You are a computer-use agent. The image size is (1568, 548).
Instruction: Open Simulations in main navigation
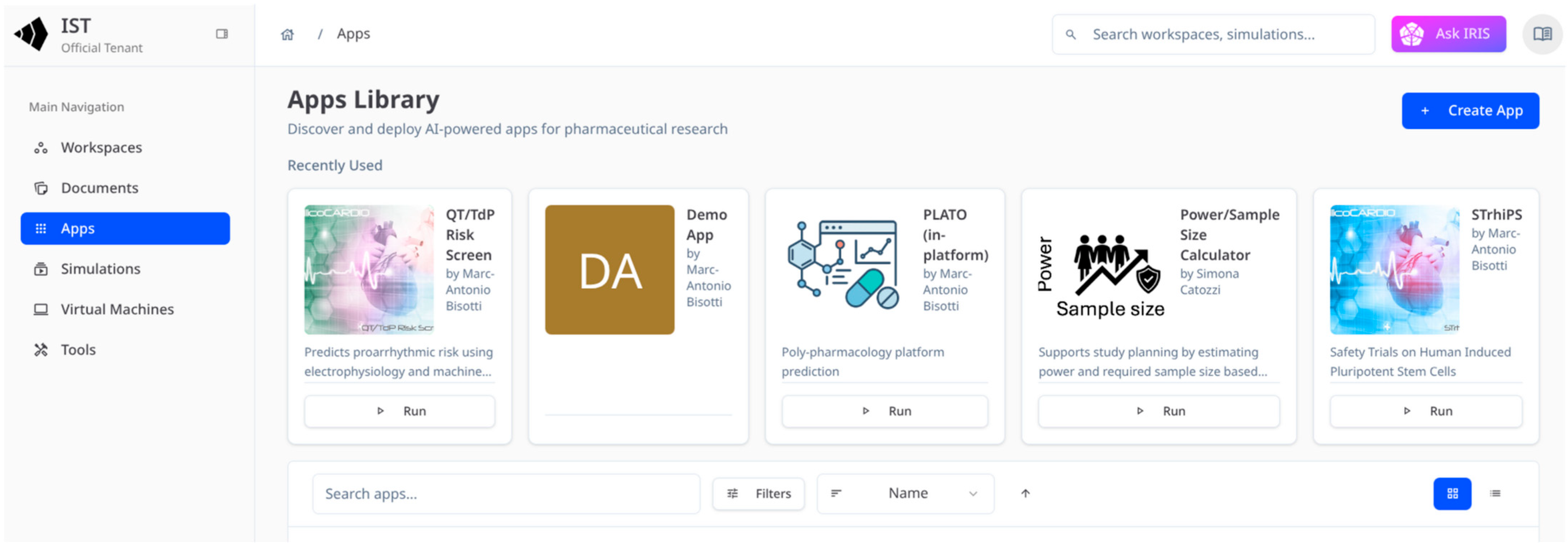tap(125, 269)
